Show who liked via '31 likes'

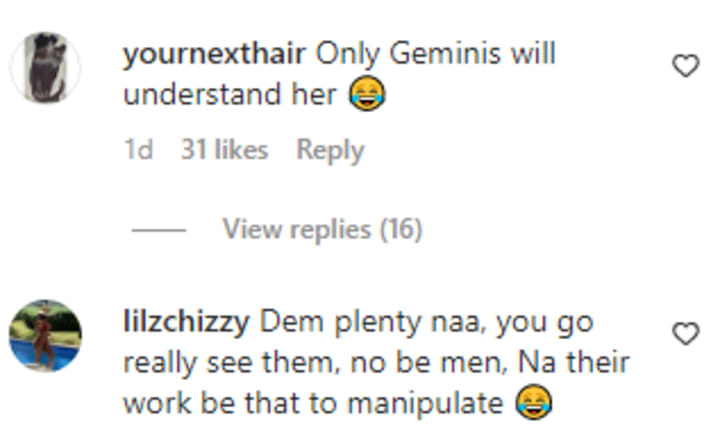225,150
